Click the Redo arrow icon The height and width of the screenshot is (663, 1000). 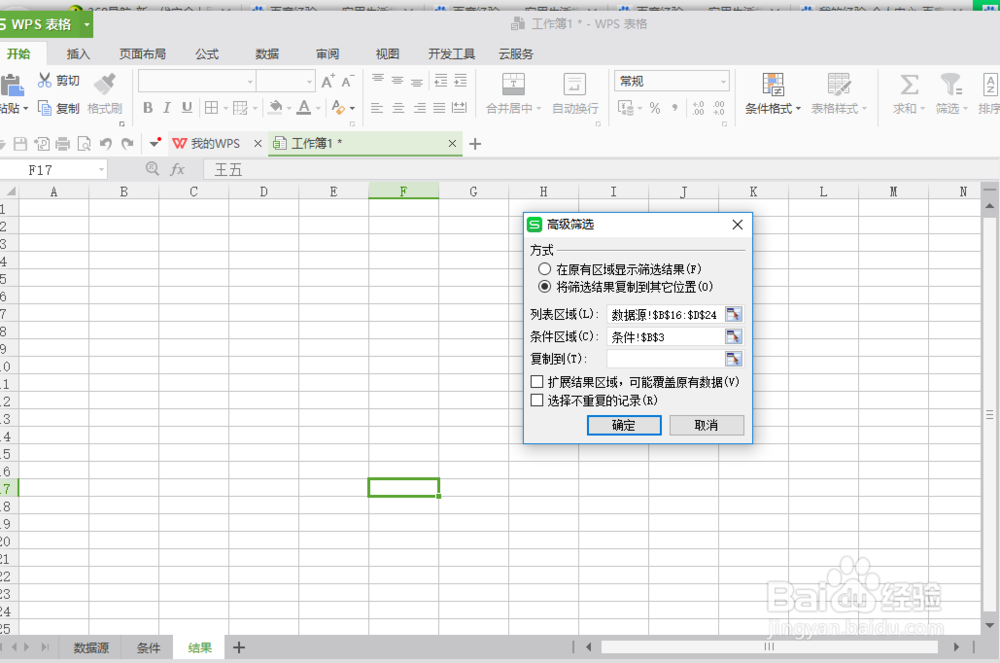(128, 144)
